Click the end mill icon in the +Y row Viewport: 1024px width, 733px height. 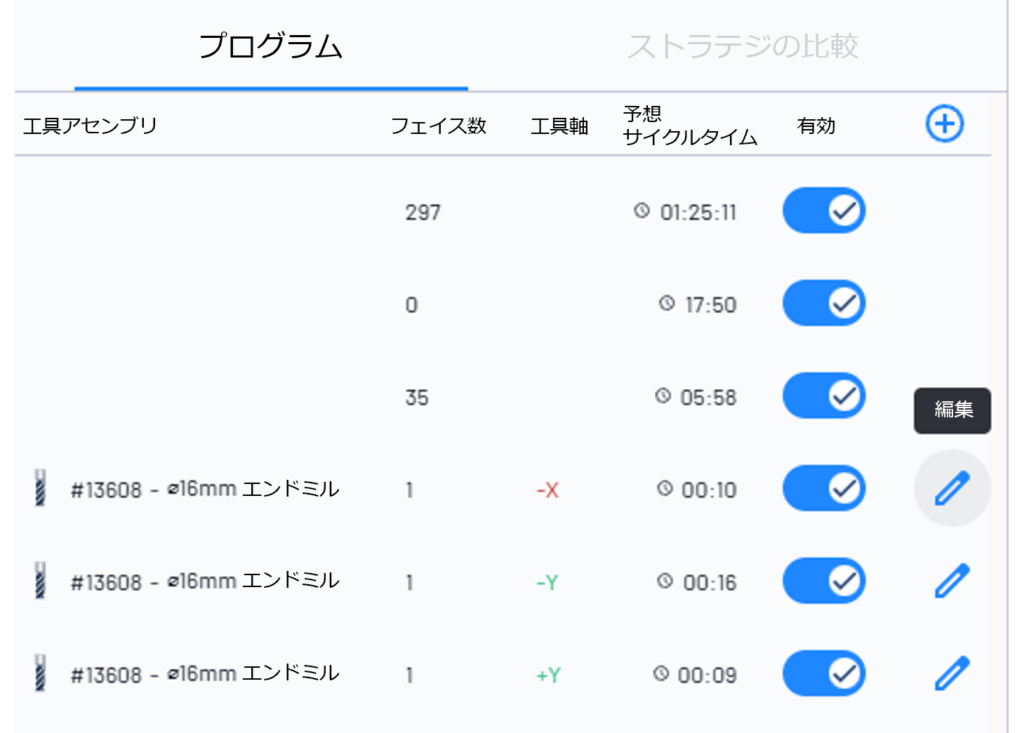39,673
